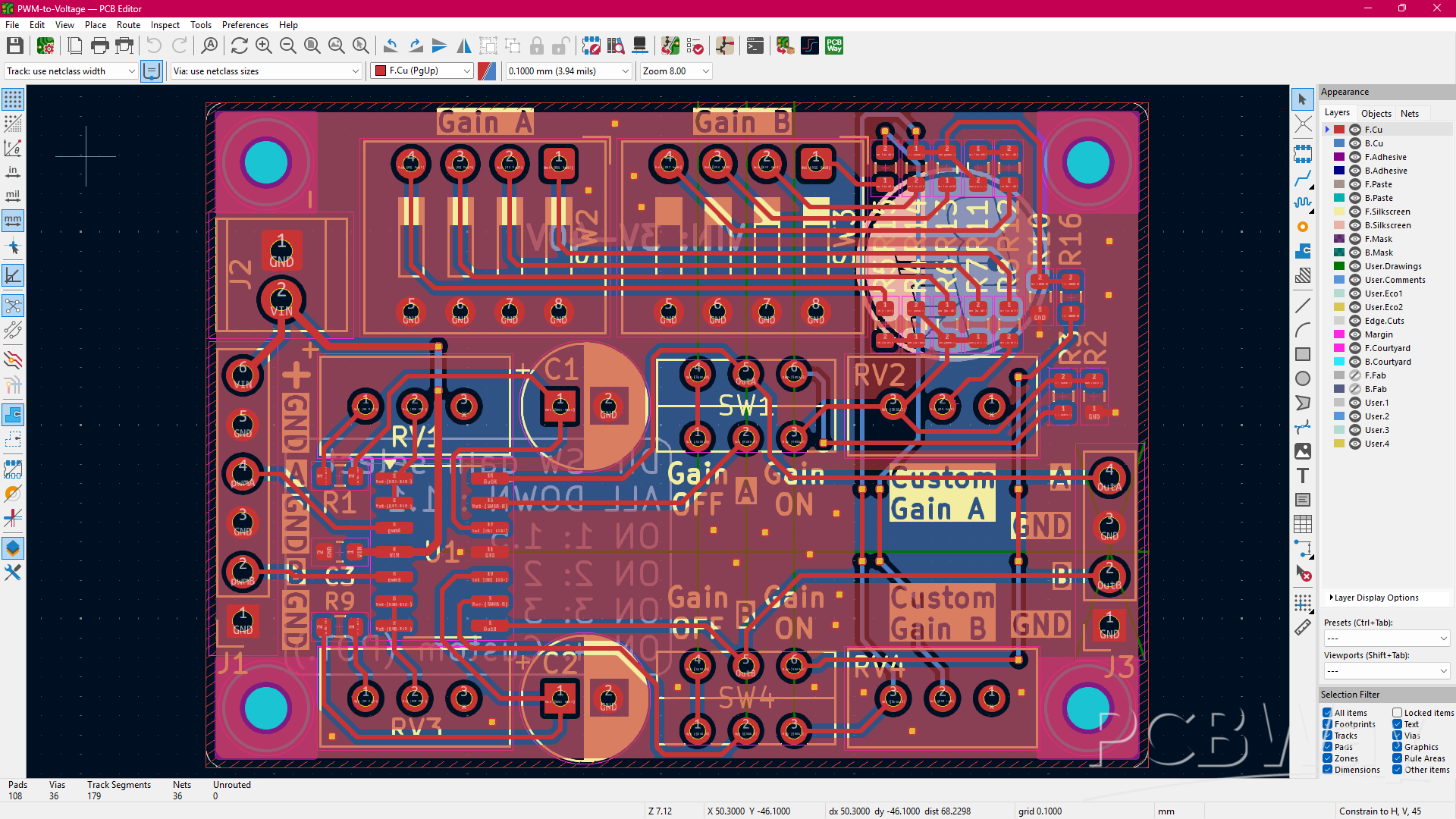Activate the Add Via tool

click(1303, 227)
